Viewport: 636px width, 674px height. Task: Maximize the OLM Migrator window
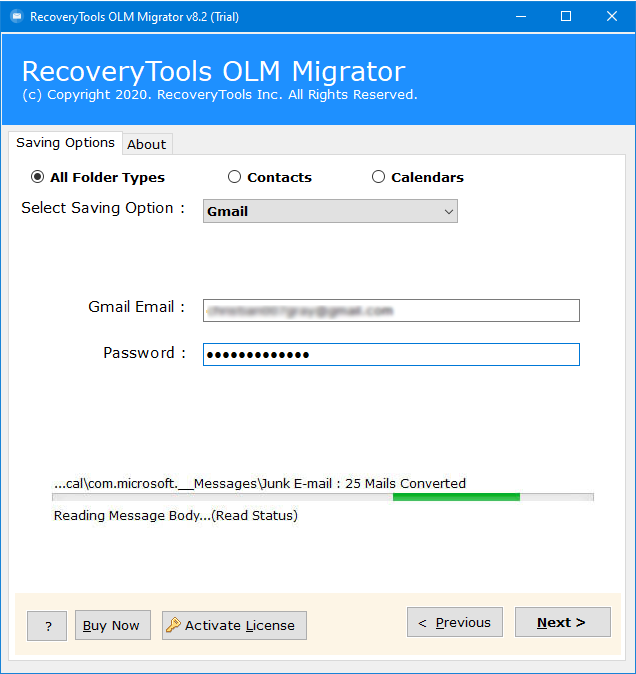tap(566, 16)
